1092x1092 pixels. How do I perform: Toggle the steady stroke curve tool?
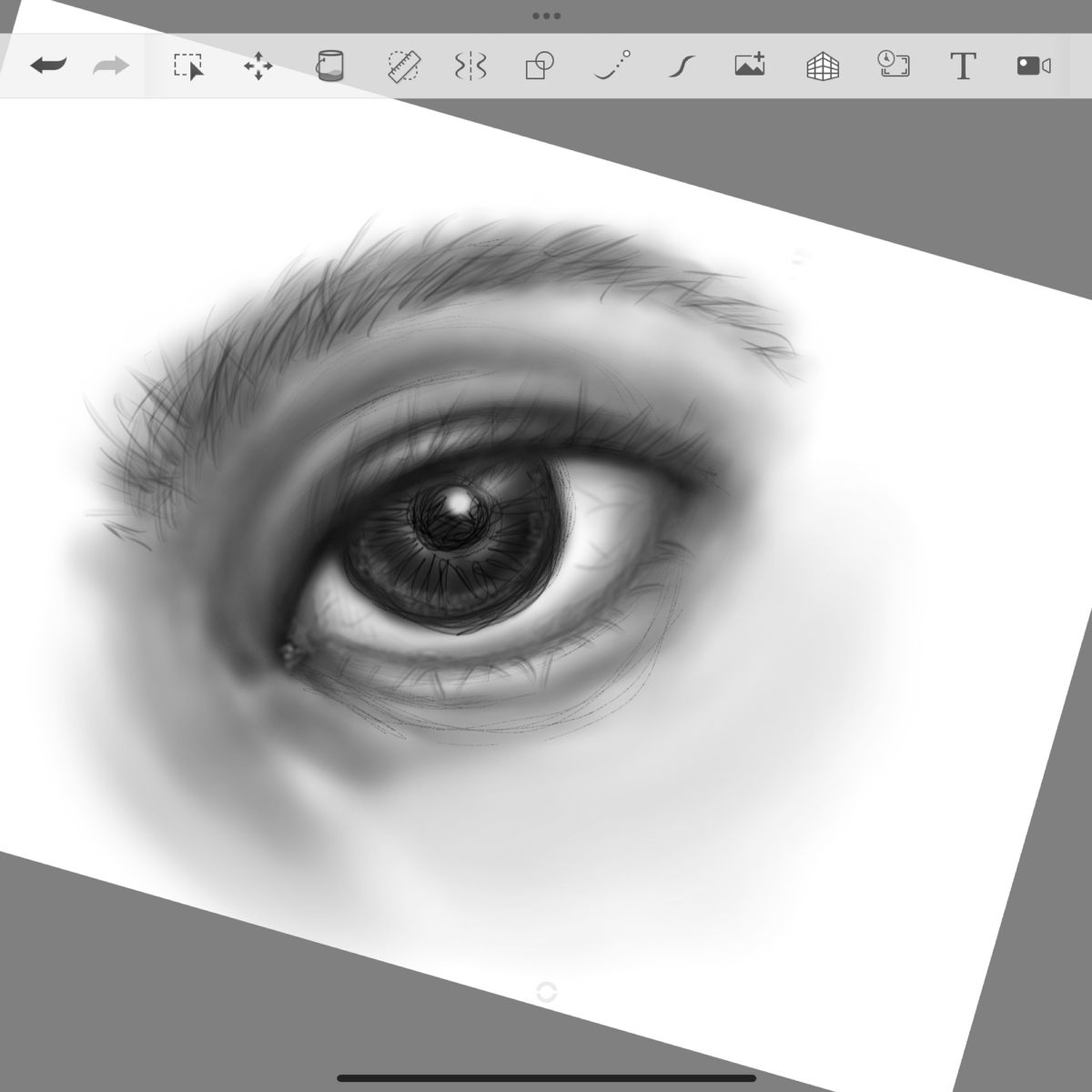(x=682, y=66)
